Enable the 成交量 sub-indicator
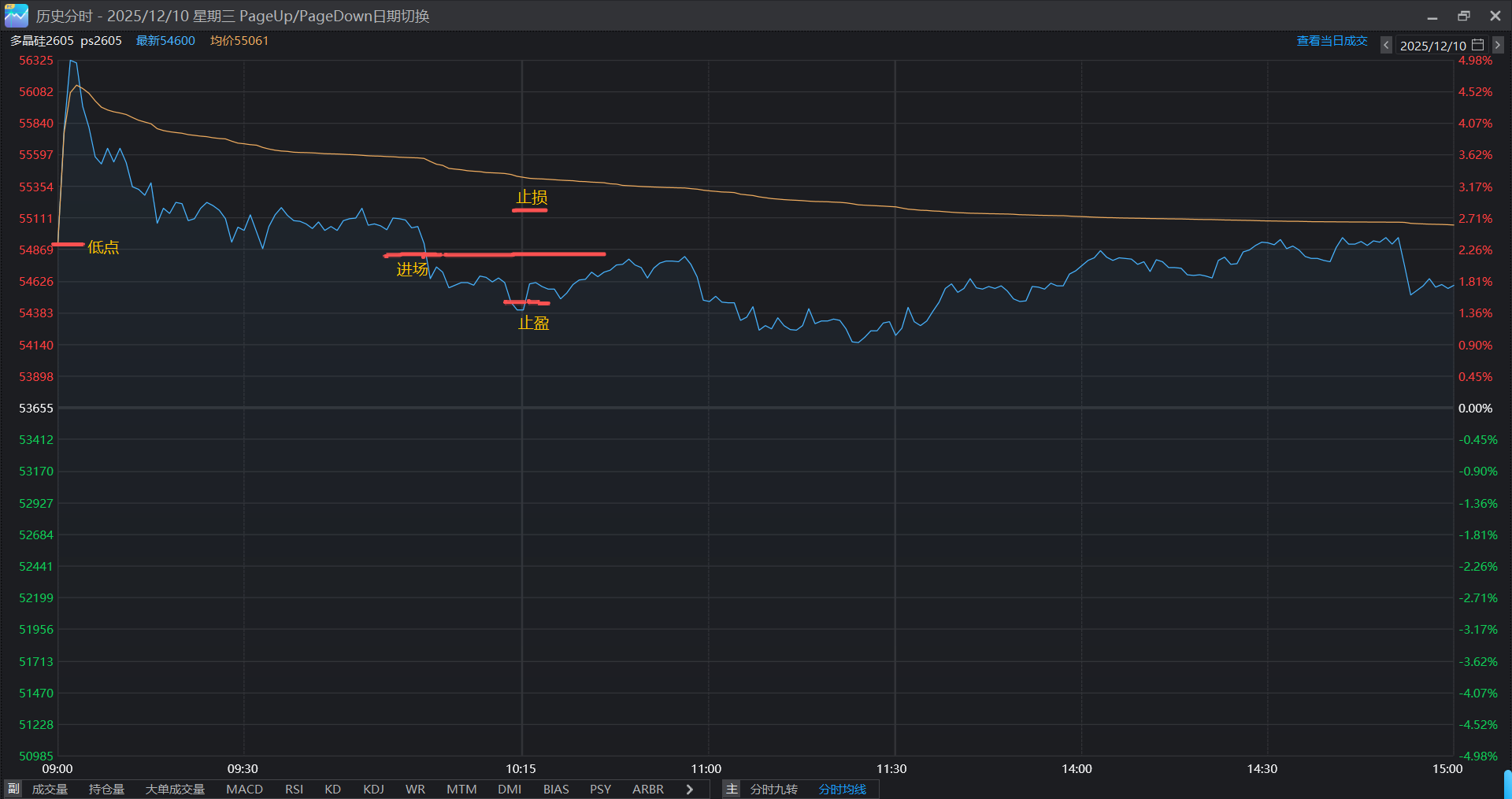This screenshot has width=1512, height=799. (50, 789)
